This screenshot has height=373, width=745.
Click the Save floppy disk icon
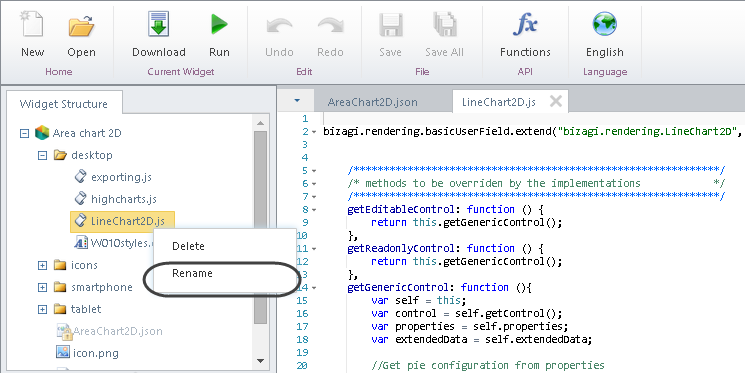(391, 25)
